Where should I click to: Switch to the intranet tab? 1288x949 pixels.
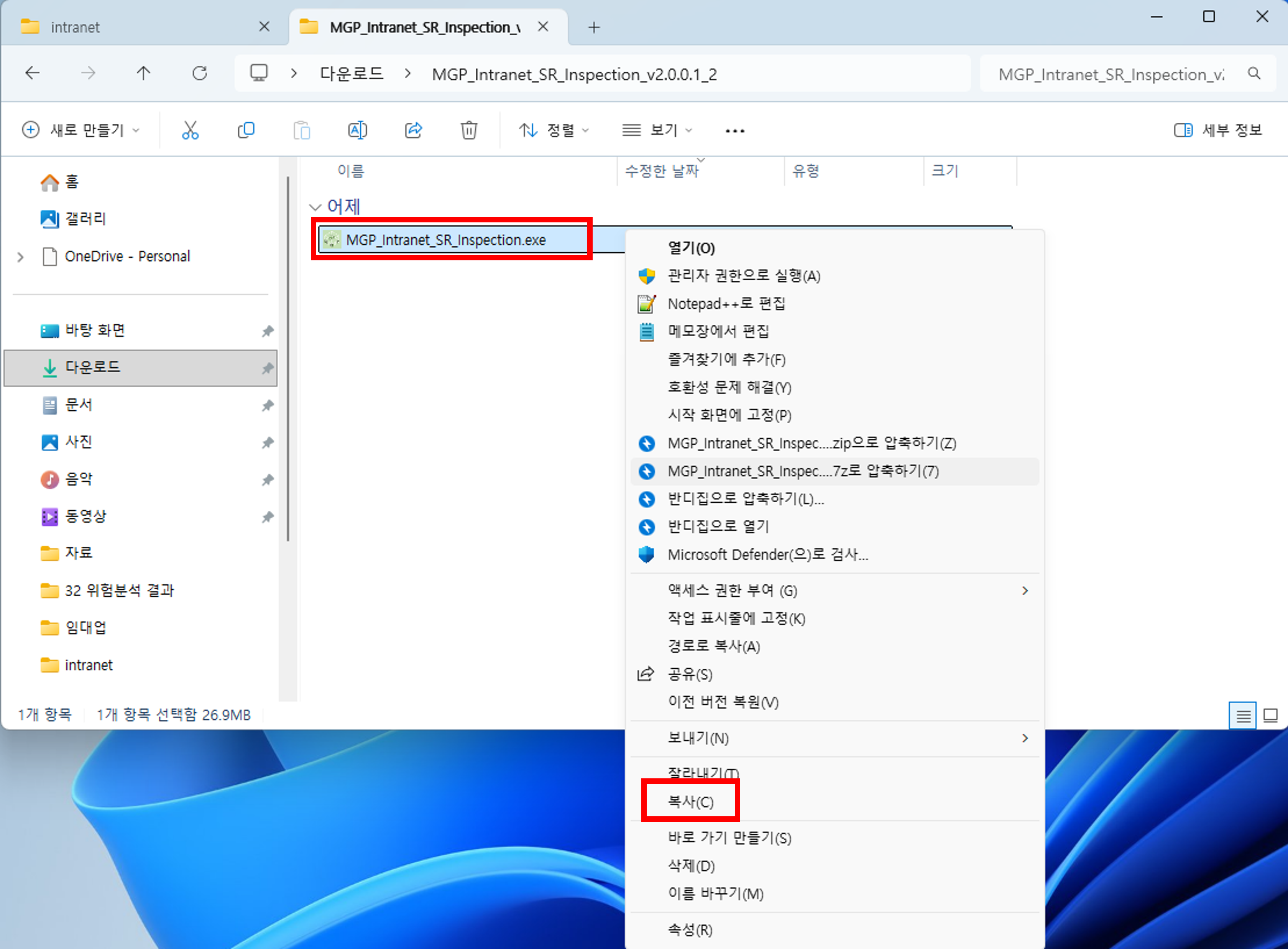[x=75, y=26]
